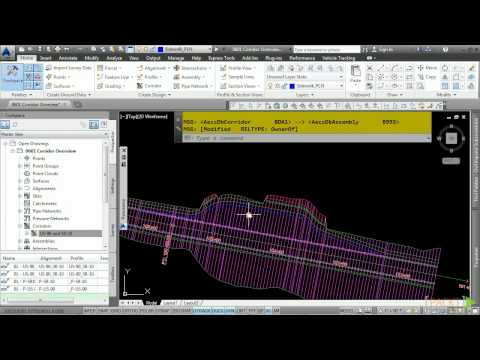
Task: Click the Intersections tool icon
Action: coord(177,68)
